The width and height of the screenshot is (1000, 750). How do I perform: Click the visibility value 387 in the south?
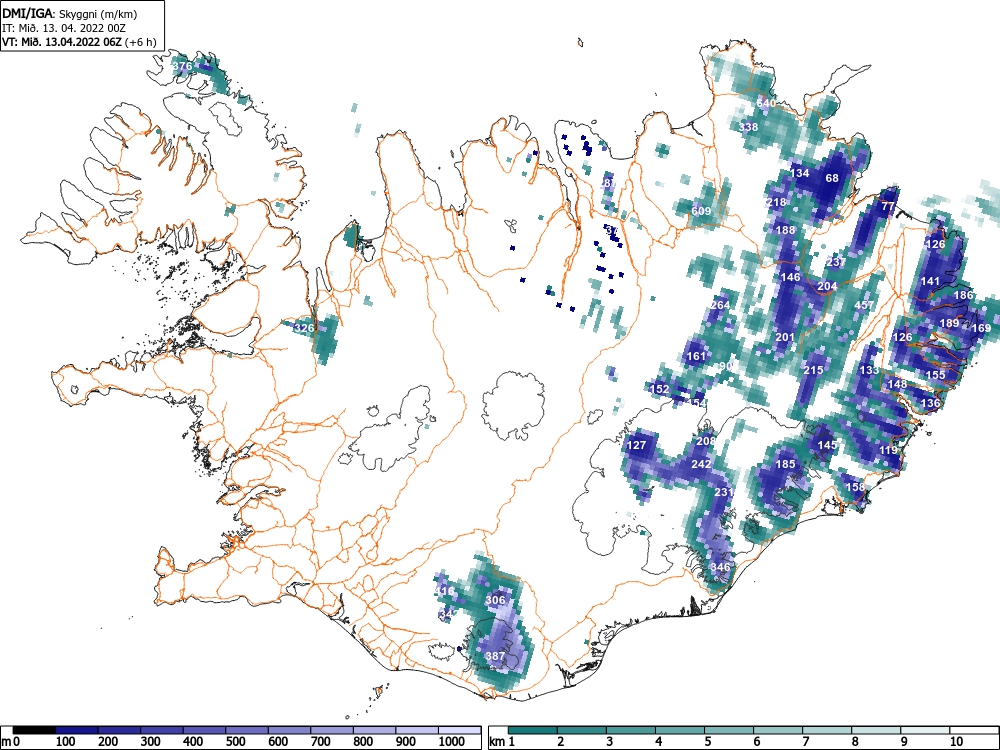[x=496, y=656]
